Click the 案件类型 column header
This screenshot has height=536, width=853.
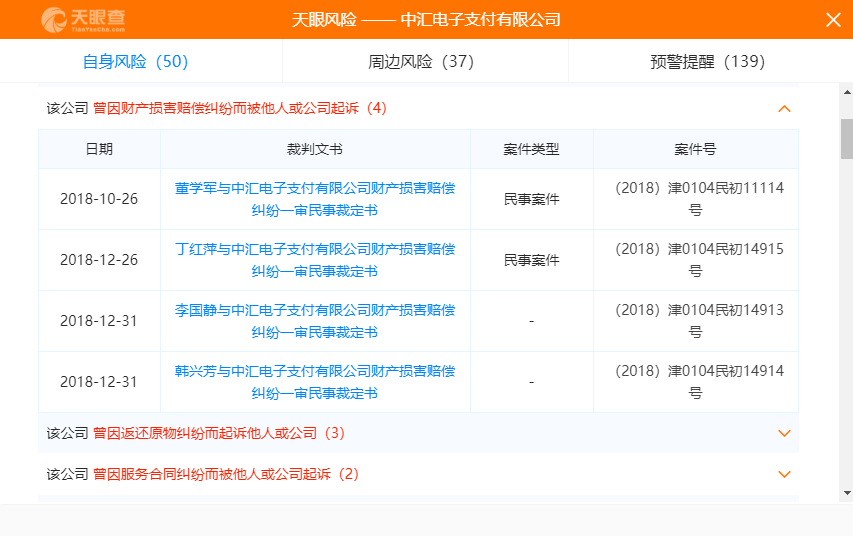coord(531,149)
